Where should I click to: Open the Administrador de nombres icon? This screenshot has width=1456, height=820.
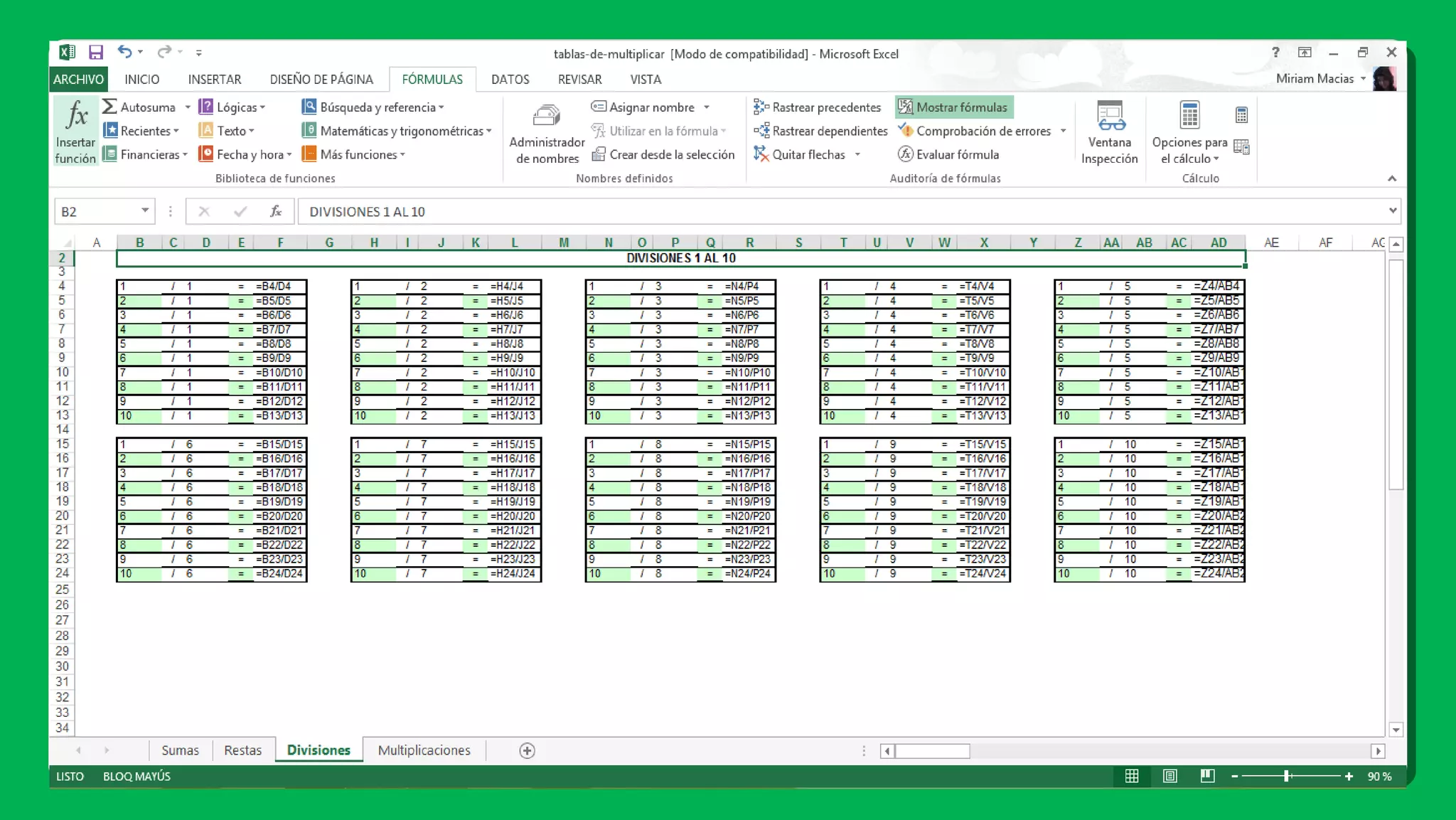pyautogui.click(x=546, y=115)
